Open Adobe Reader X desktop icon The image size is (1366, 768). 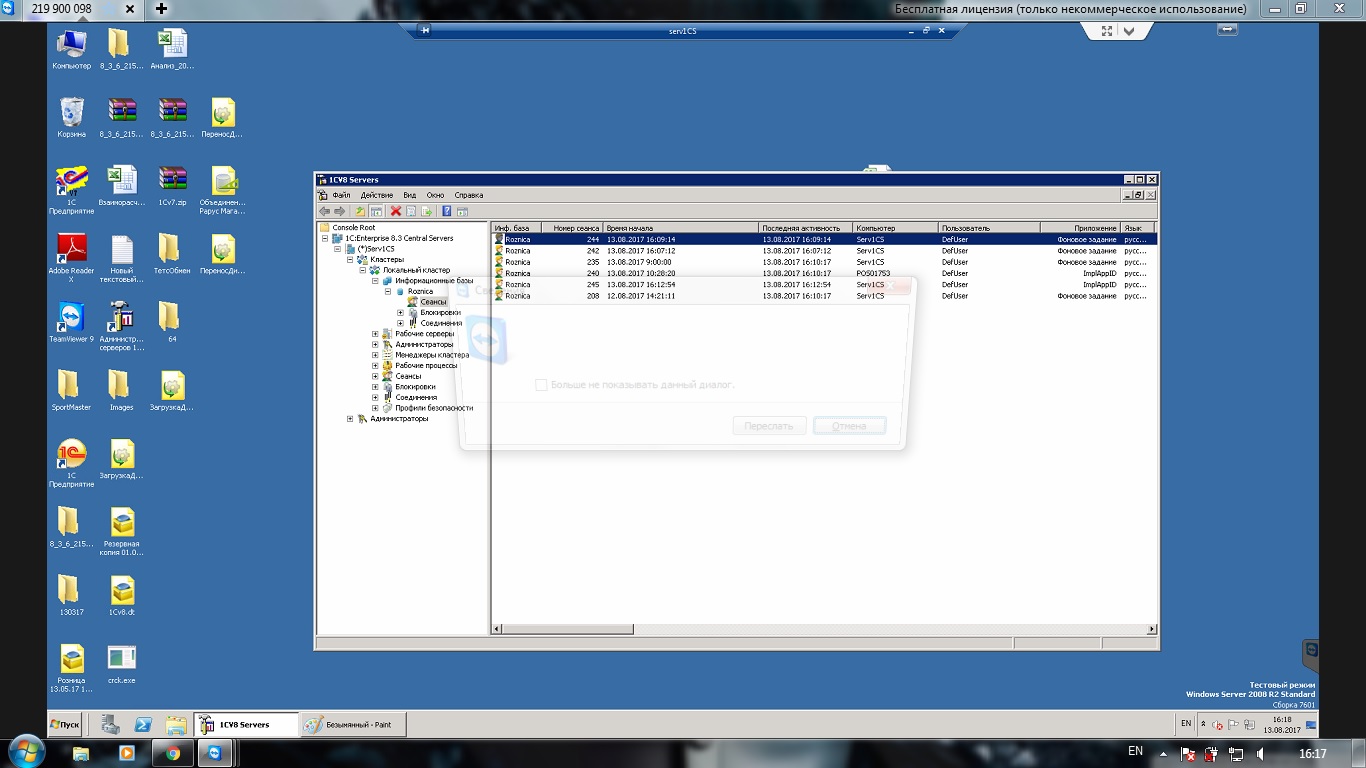[71, 254]
